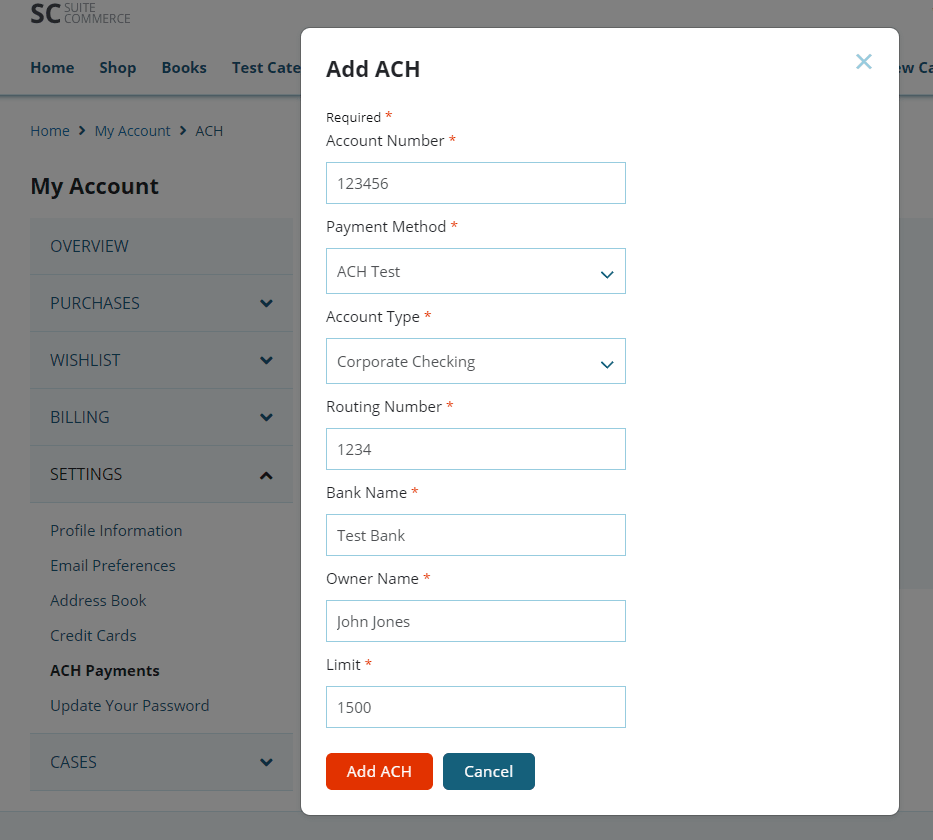Expand the Purchases sidebar section

point(161,303)
